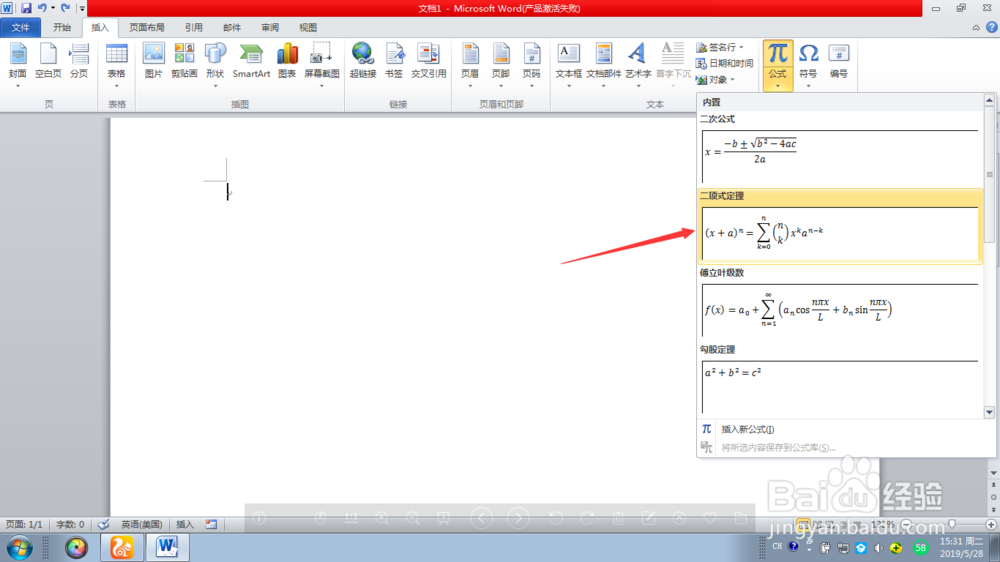1000x562 pixels.
Task: Insert a number (编号)
Action: (x=839, y=61)
